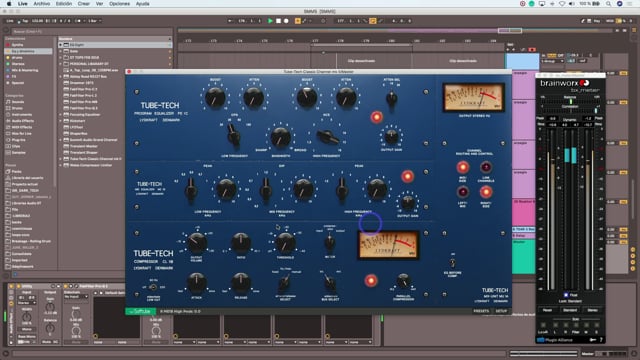Open the Live menu
Screen dimensions: 640x360
pyautogui.click(x=23, y=4)
